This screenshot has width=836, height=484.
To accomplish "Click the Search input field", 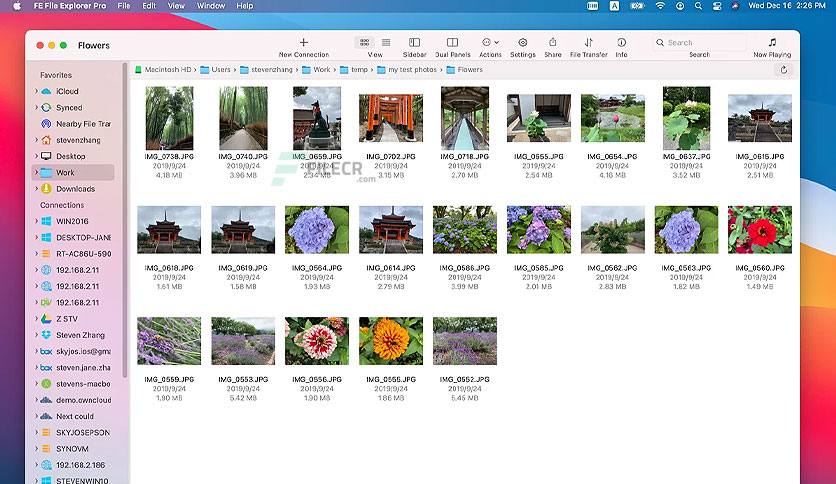I will (x=699, y=43).
